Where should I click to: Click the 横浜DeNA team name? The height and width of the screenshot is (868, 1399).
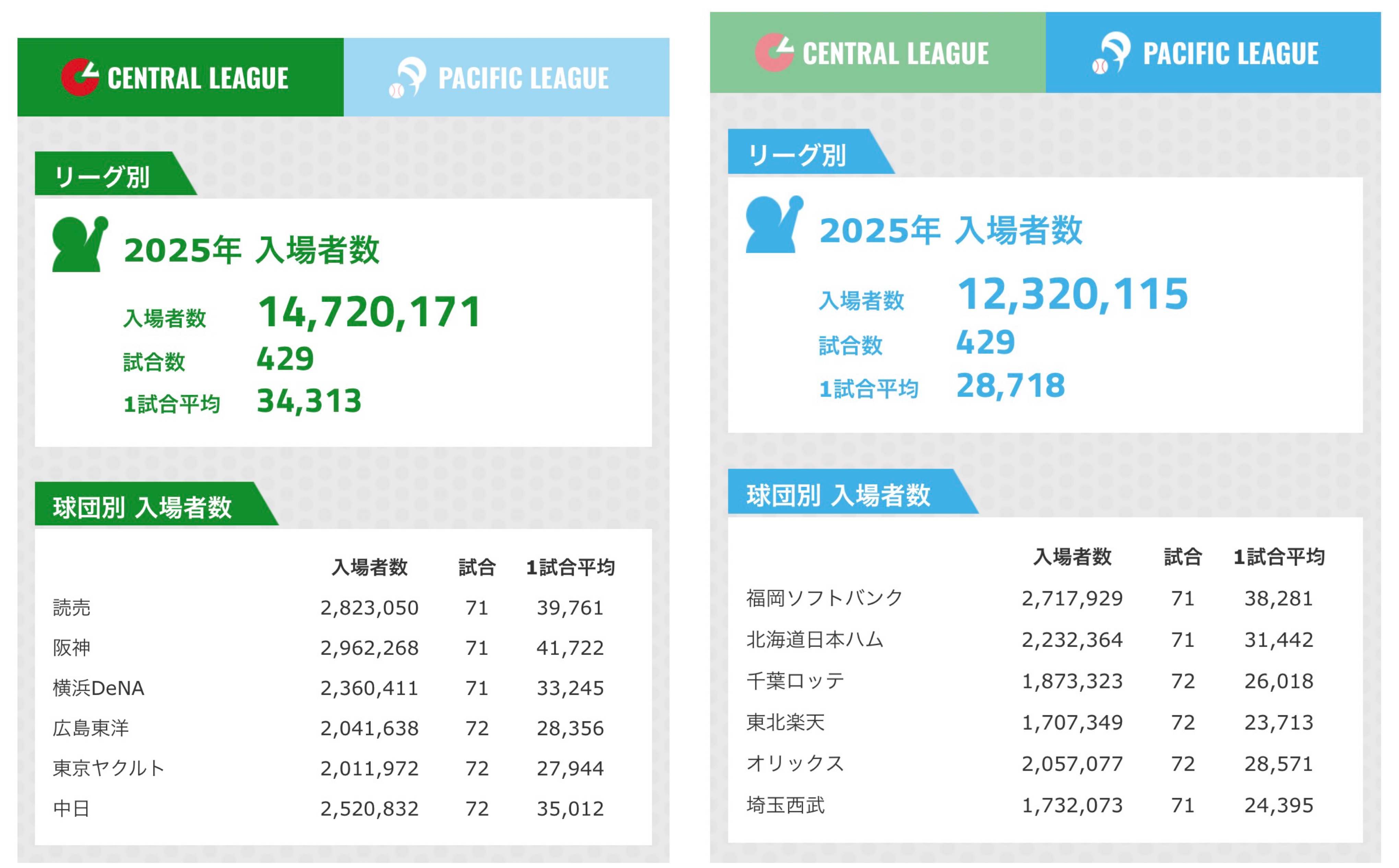pos(98,688)
